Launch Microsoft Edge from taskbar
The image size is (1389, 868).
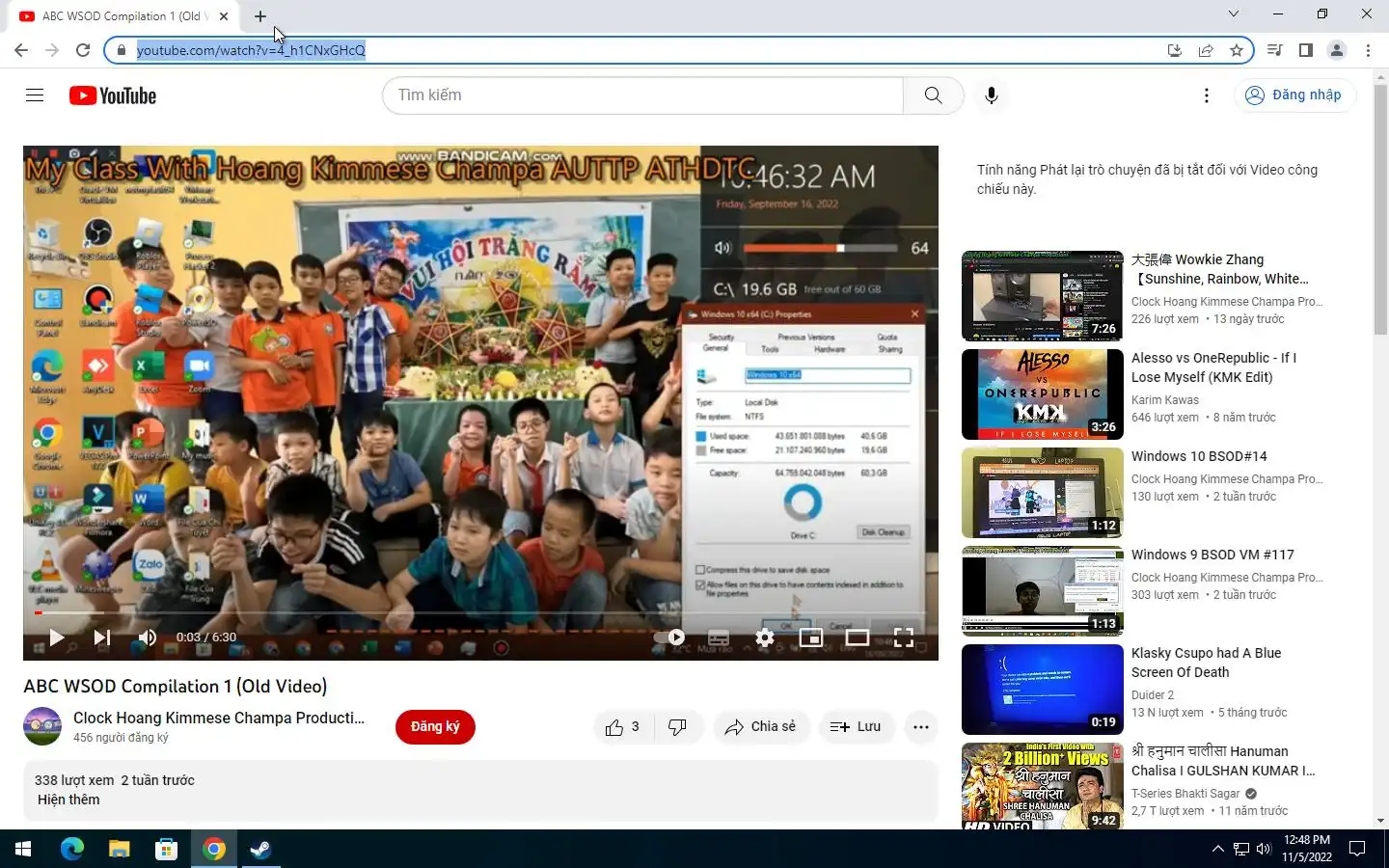[72, 849]
